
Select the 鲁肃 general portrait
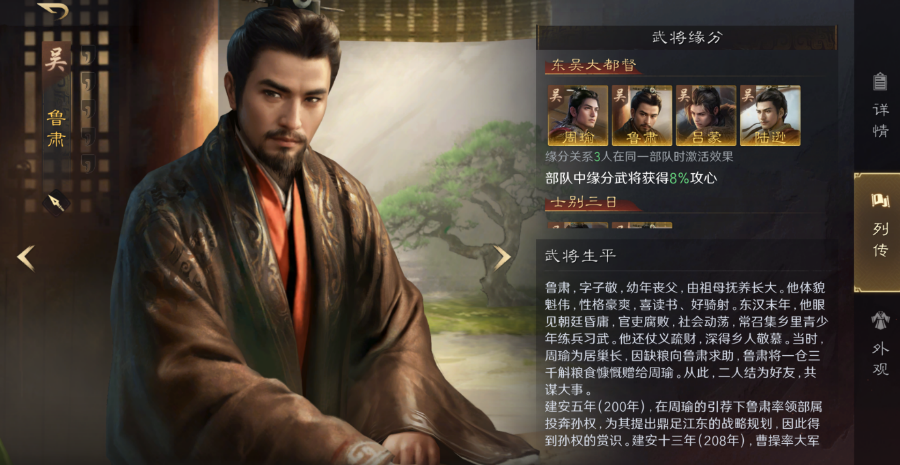(642, 115)
